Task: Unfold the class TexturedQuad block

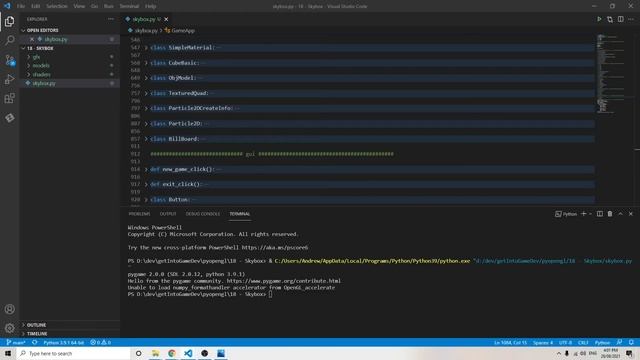Action: click(146, 93)
